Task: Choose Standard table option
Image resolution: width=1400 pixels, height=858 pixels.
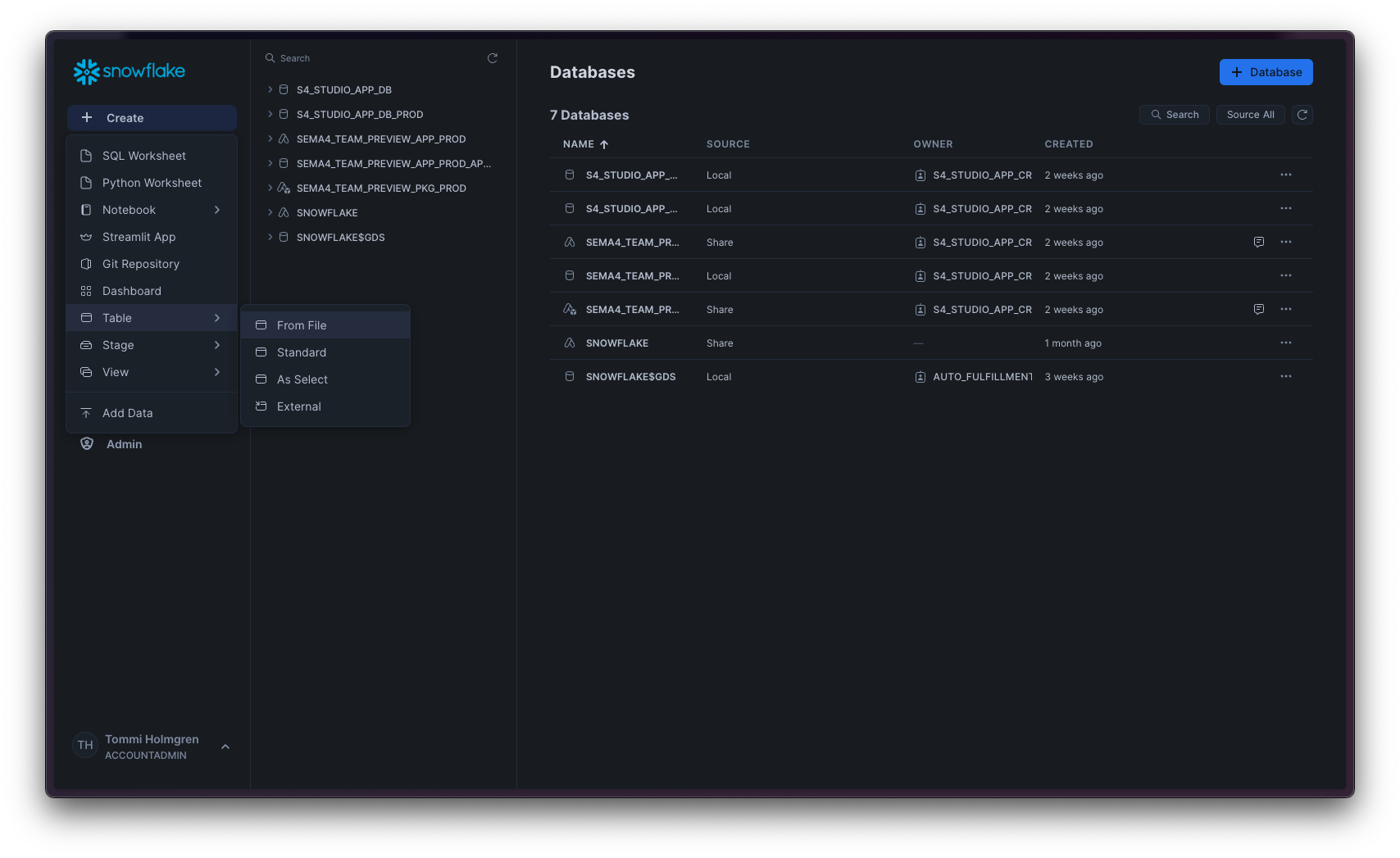Action: [x=325, y=352]
